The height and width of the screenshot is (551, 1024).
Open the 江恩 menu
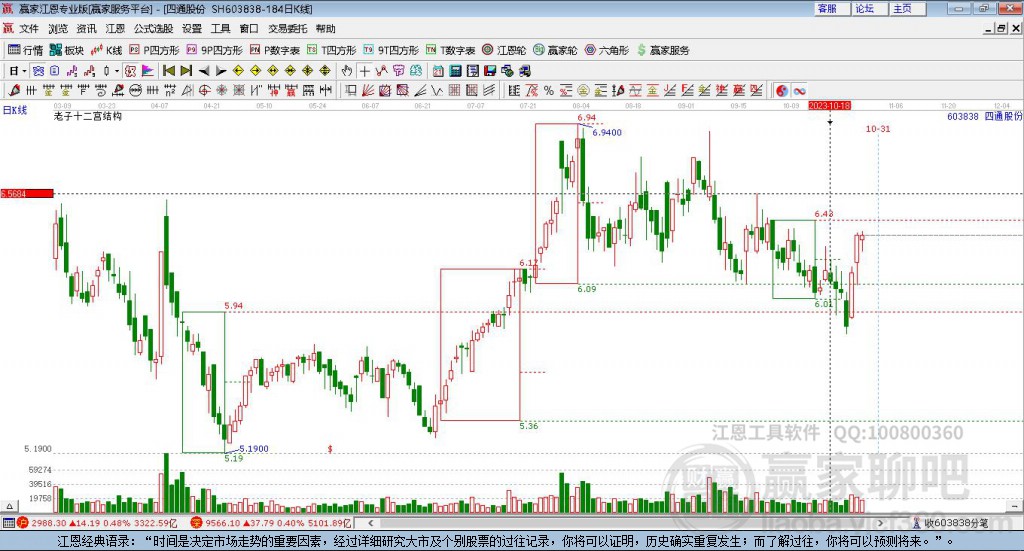tap(115, 29)
